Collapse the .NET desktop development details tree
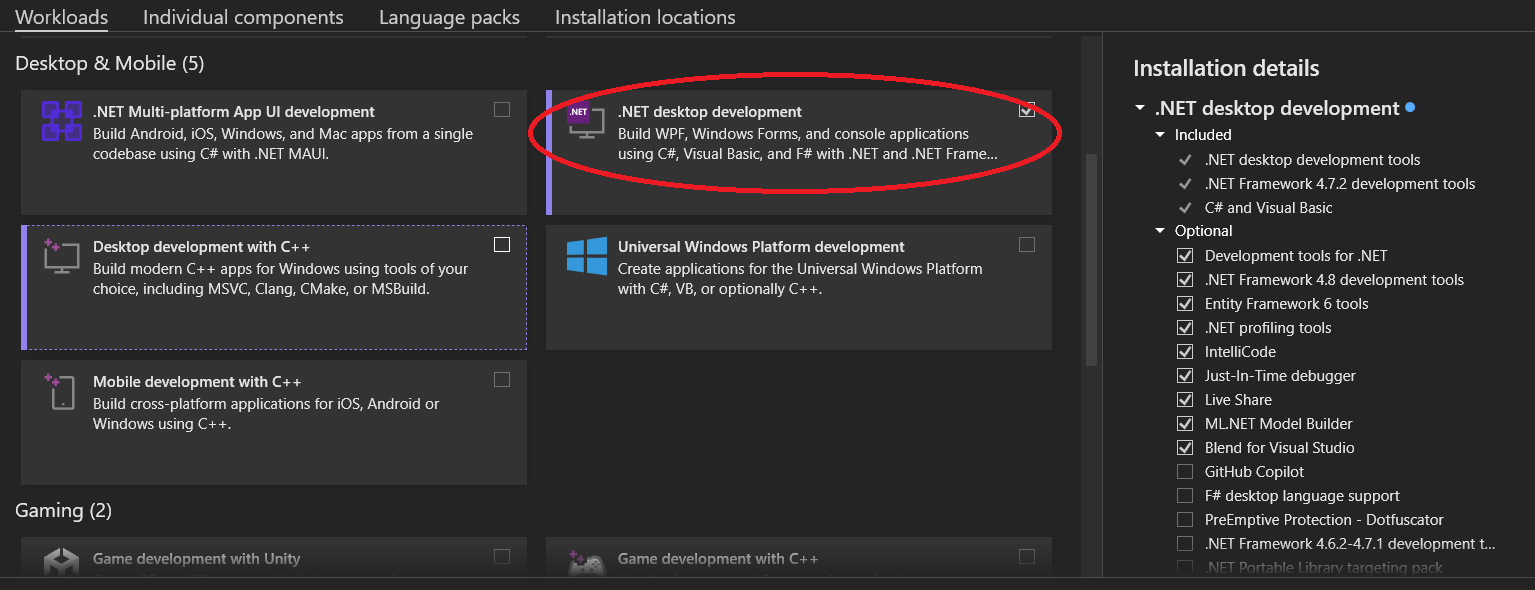Viewport: 1535px width, 590px height. pyautogui.click(x=1141, y=108)
